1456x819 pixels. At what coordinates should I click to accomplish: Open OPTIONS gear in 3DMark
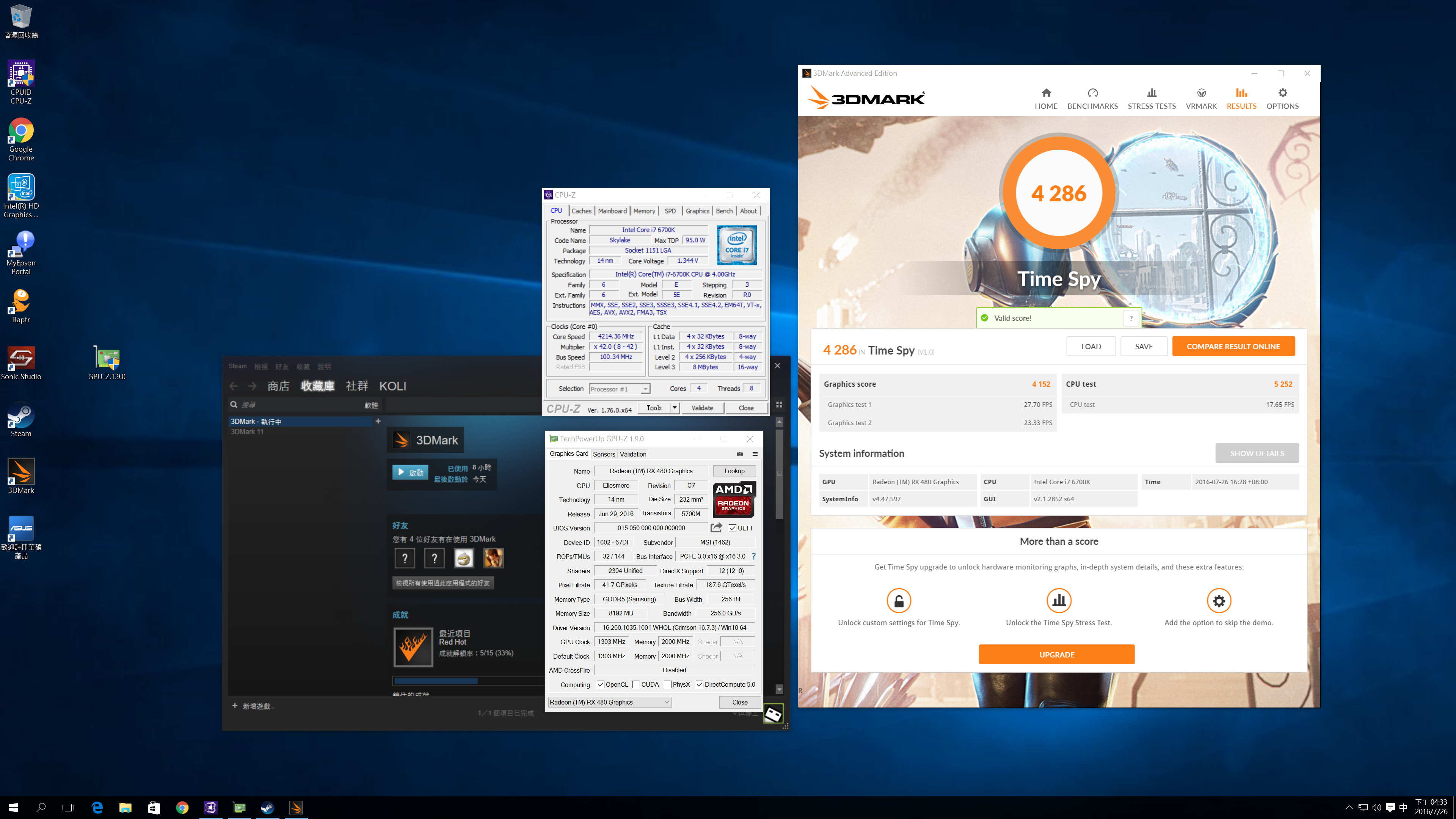tap(1282, 99)
